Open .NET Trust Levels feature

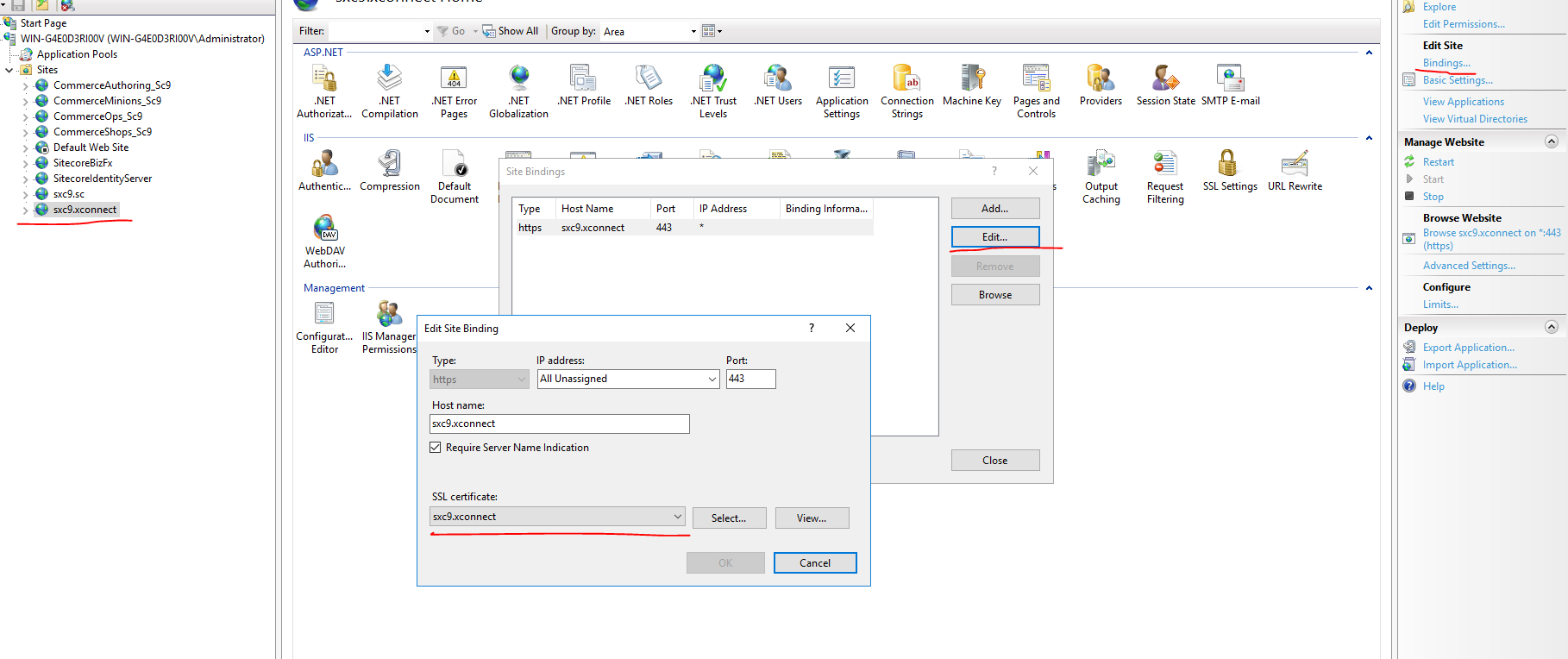[713, 91]
